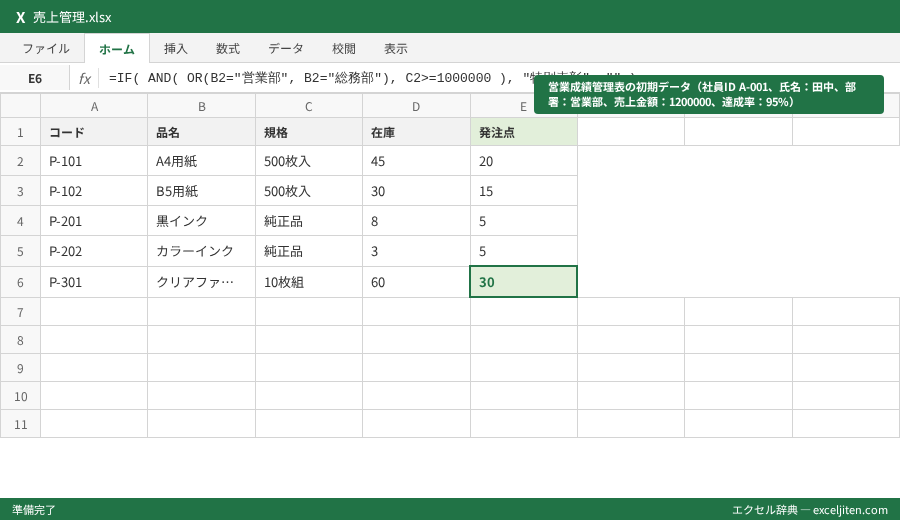Select reorder point 20 cell

coord(523,161)
